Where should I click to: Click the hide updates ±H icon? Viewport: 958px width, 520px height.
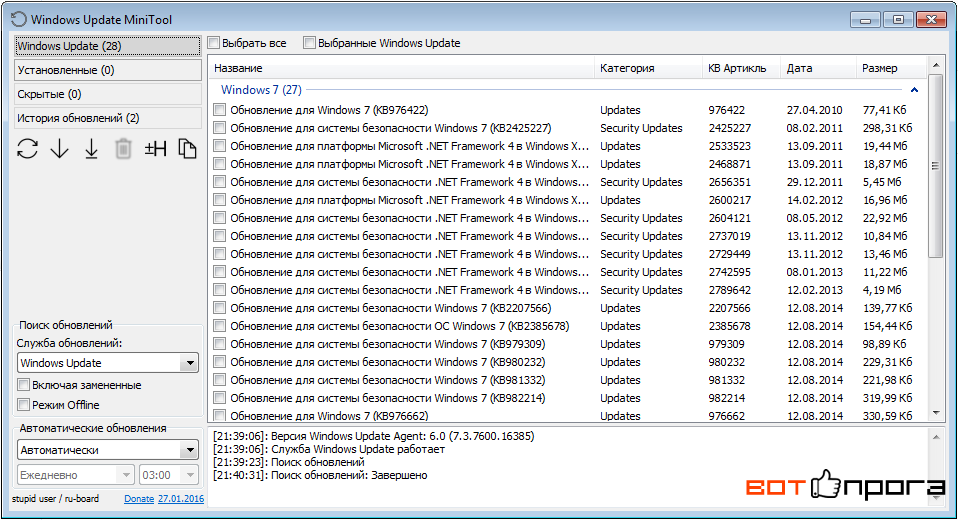coord(155,148)
